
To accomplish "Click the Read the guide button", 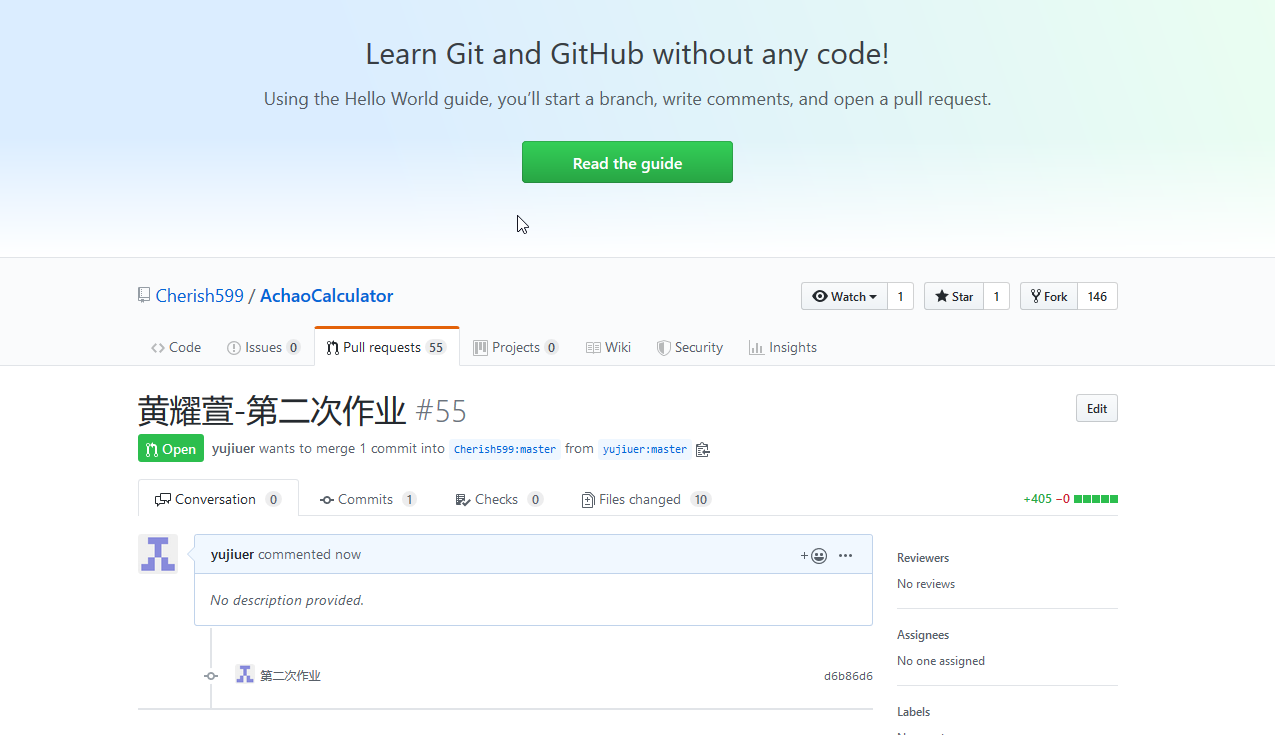I will [627, 162].
